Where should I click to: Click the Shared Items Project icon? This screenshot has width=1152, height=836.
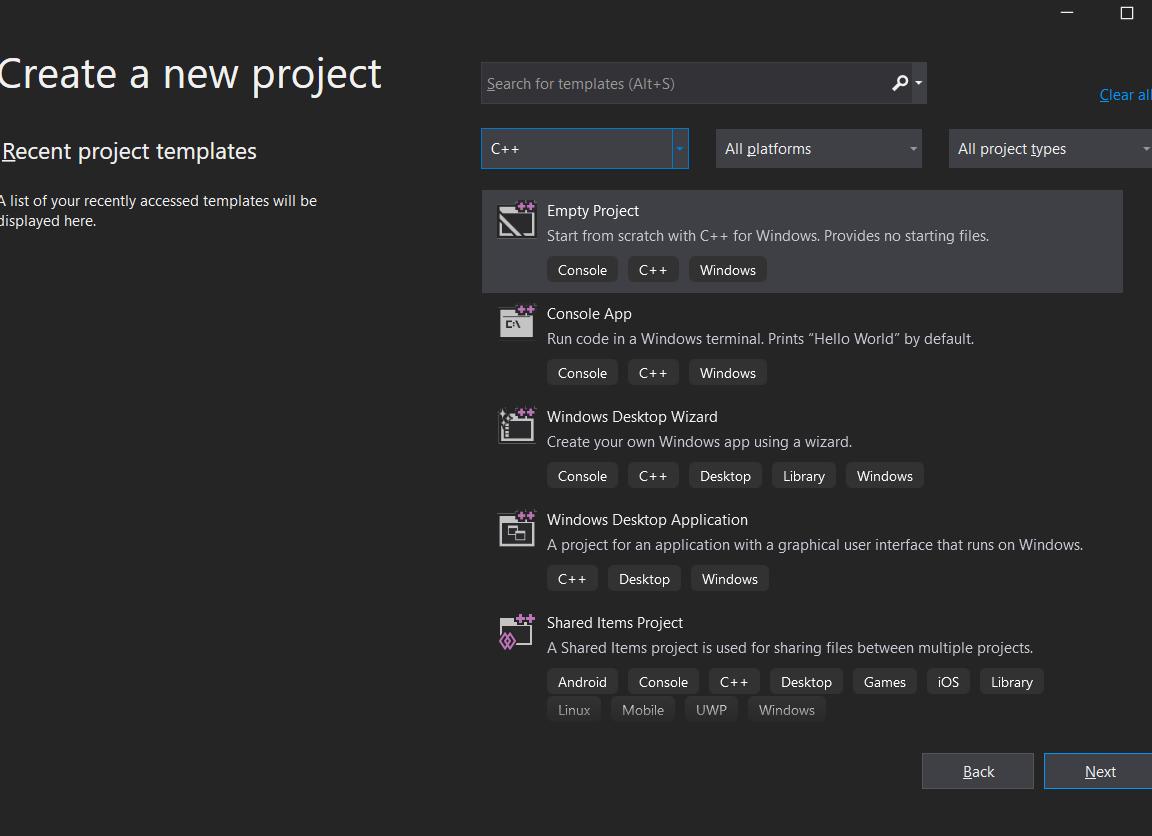(516, 631)
